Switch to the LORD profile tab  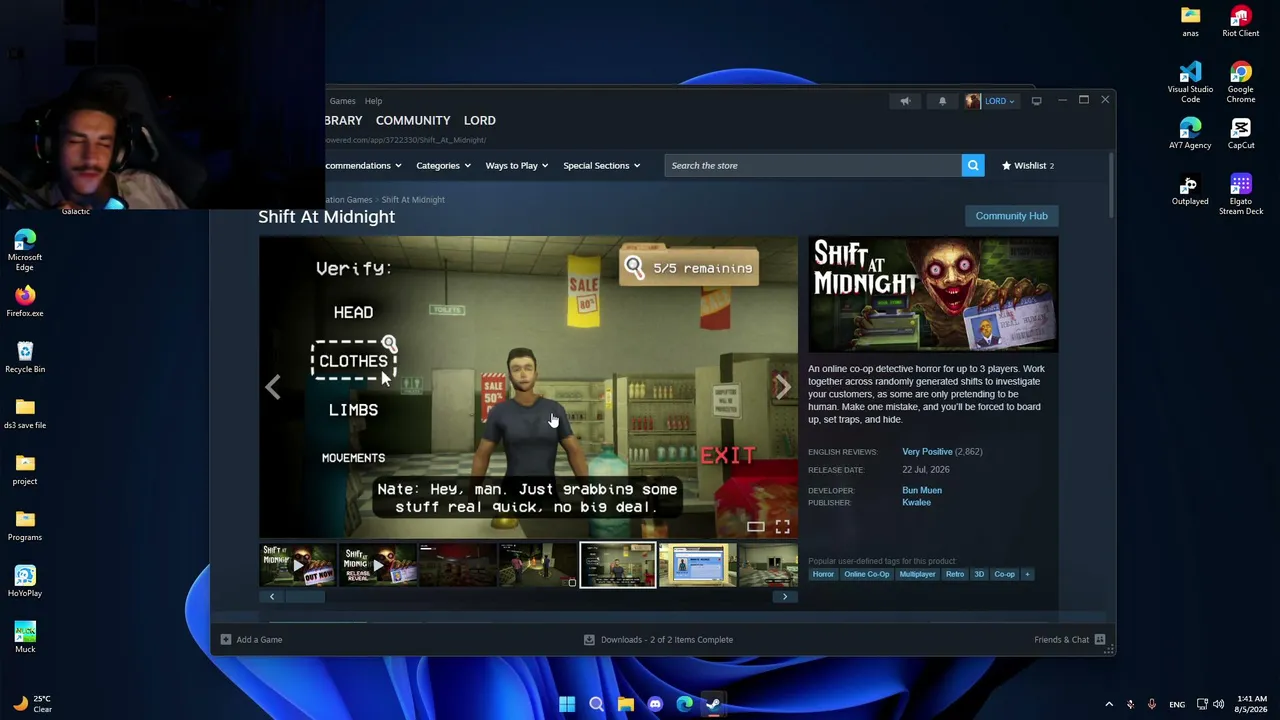point(480,120)
